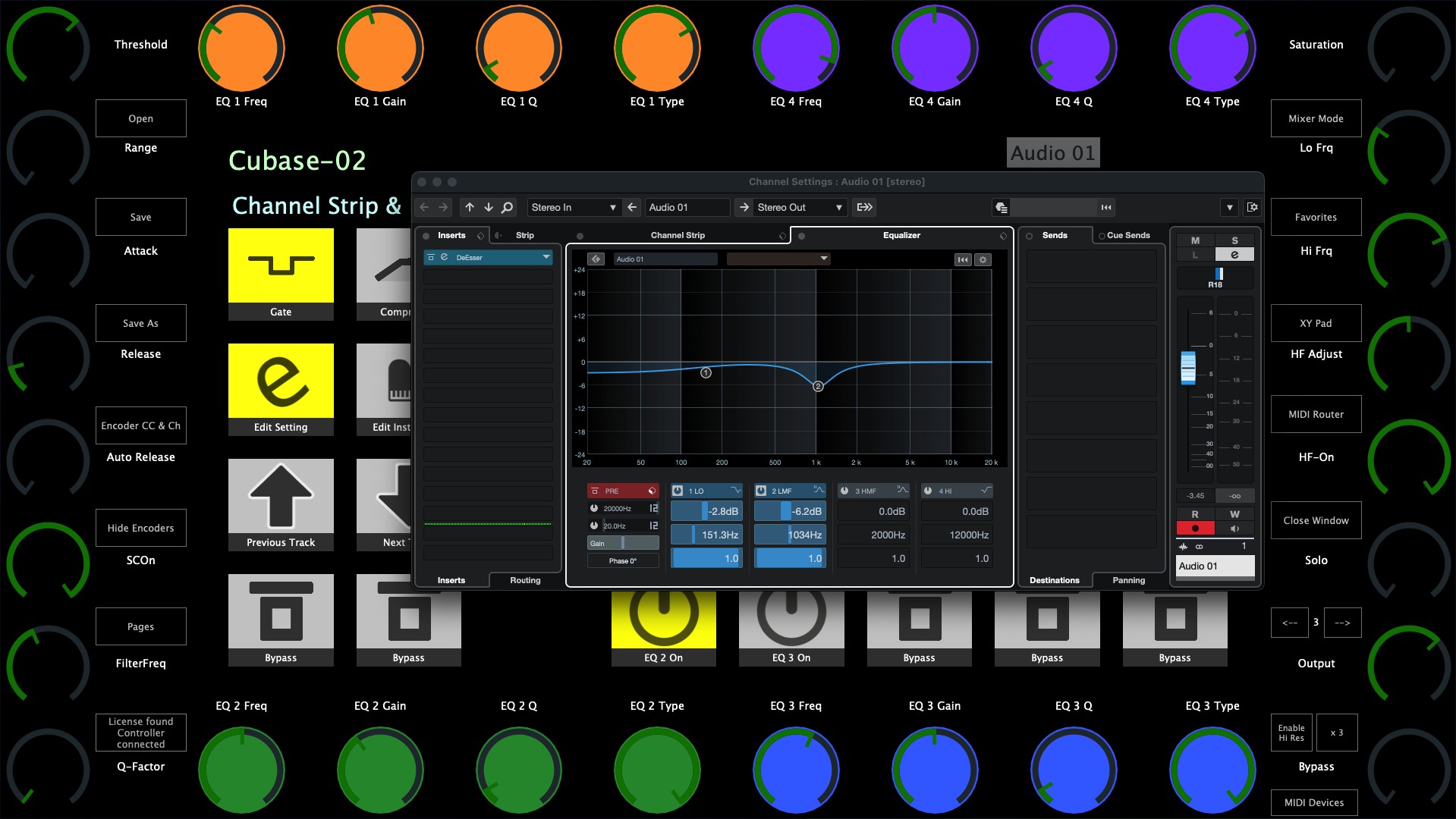Select the Channel Strip tab
Image resolution: width=1456 pixels, height=819 pixels.
(x=678, y=235)
